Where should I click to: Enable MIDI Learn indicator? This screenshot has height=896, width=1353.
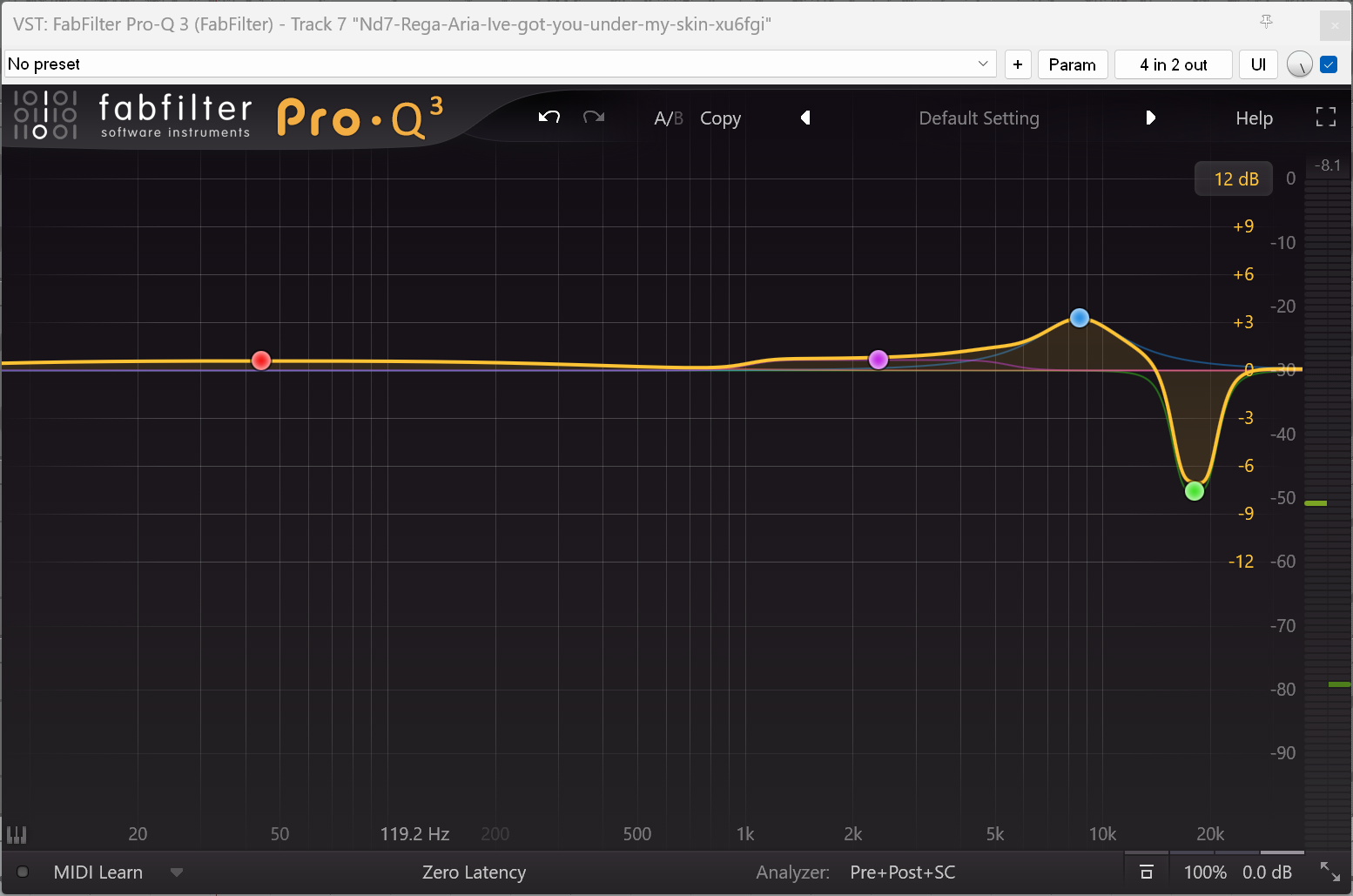click(x=23, y=872)
